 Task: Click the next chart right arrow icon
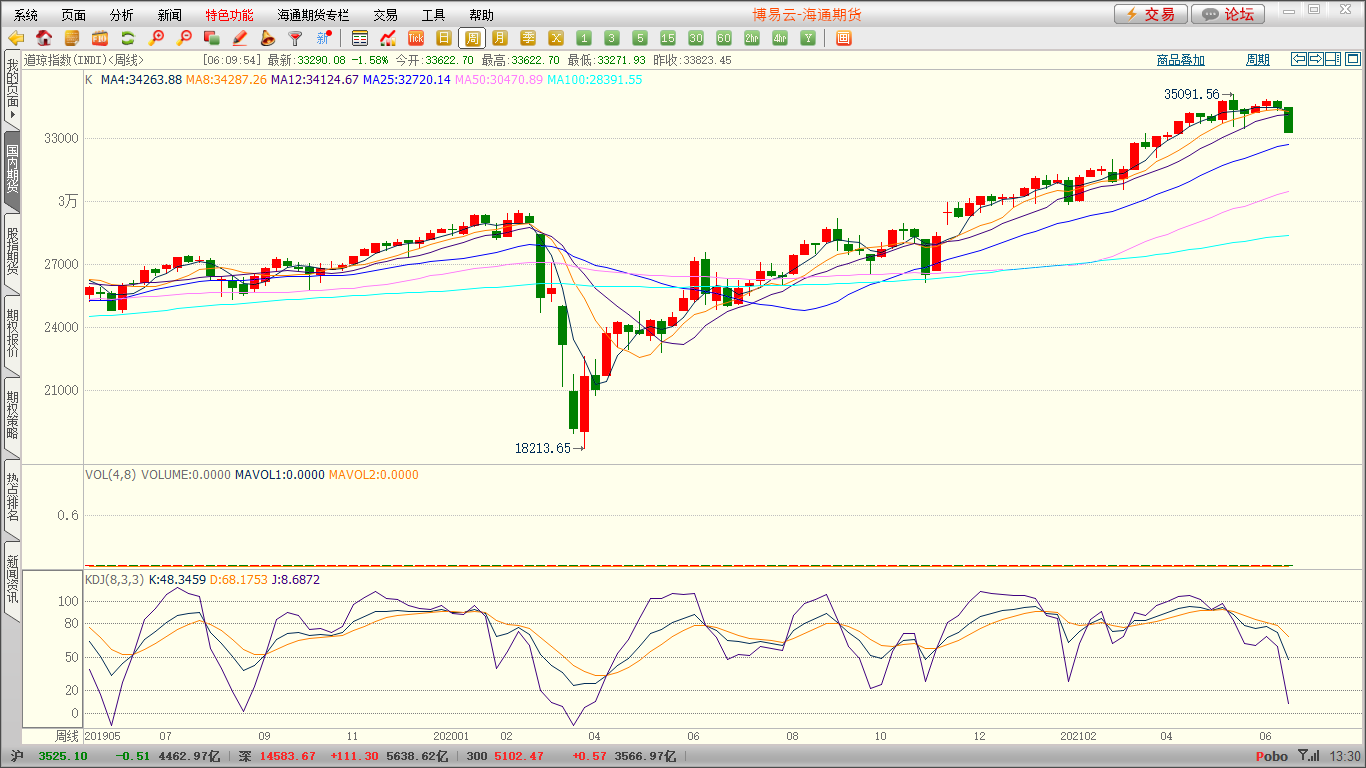click(1315, 59)
